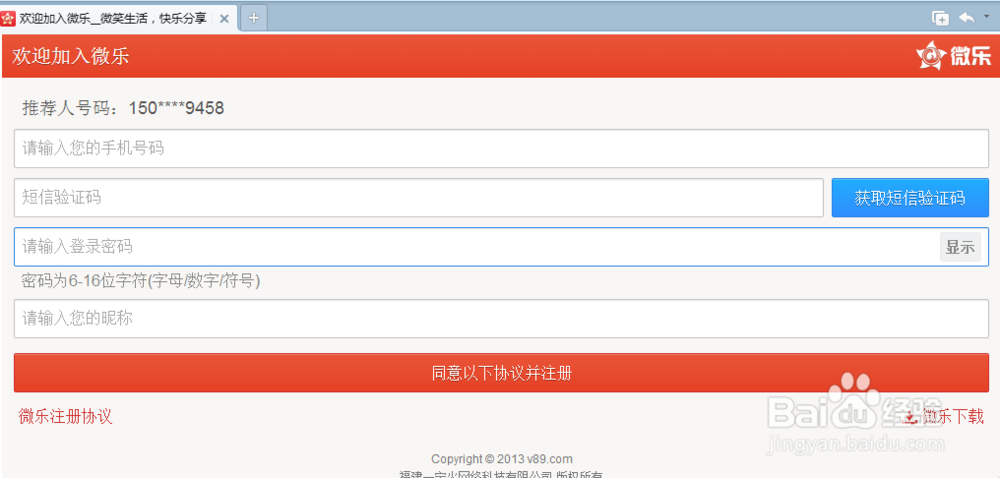The width and height of the screenshot is (1000, 478).
Task: Open the 微乐注册协议 link
Action: [66, 417]
